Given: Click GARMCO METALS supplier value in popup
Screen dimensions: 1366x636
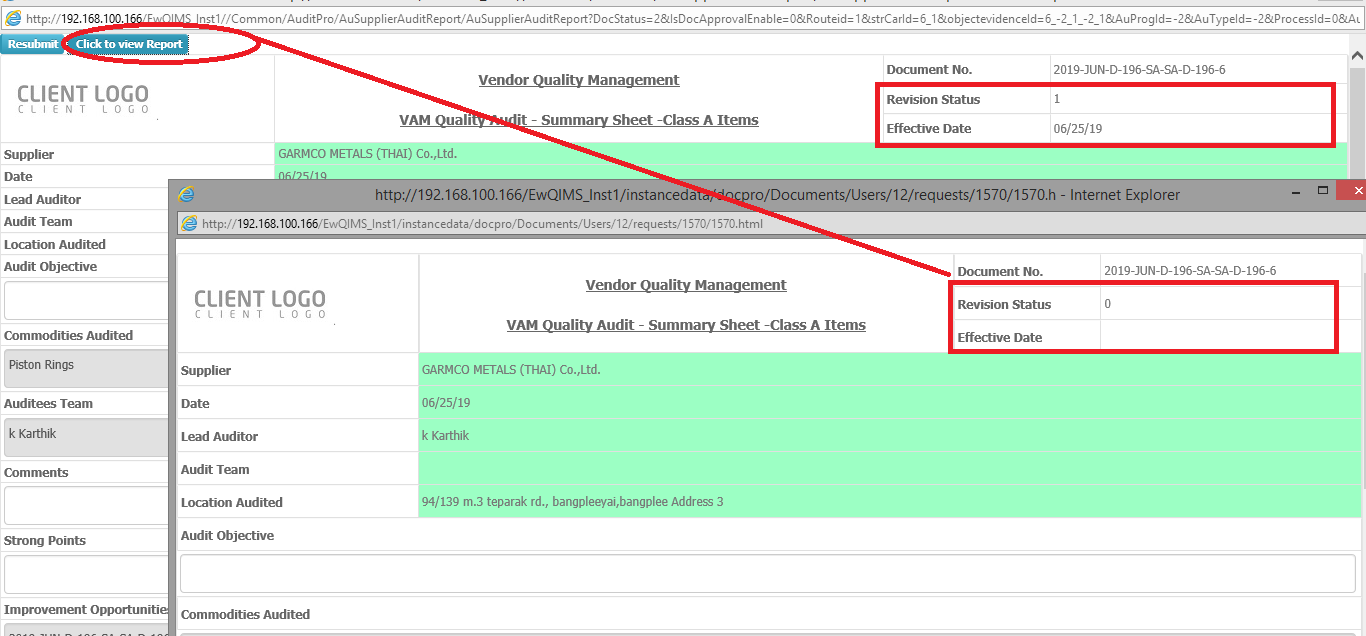Looking at the screenshot, I should click(x=511, y=370).
